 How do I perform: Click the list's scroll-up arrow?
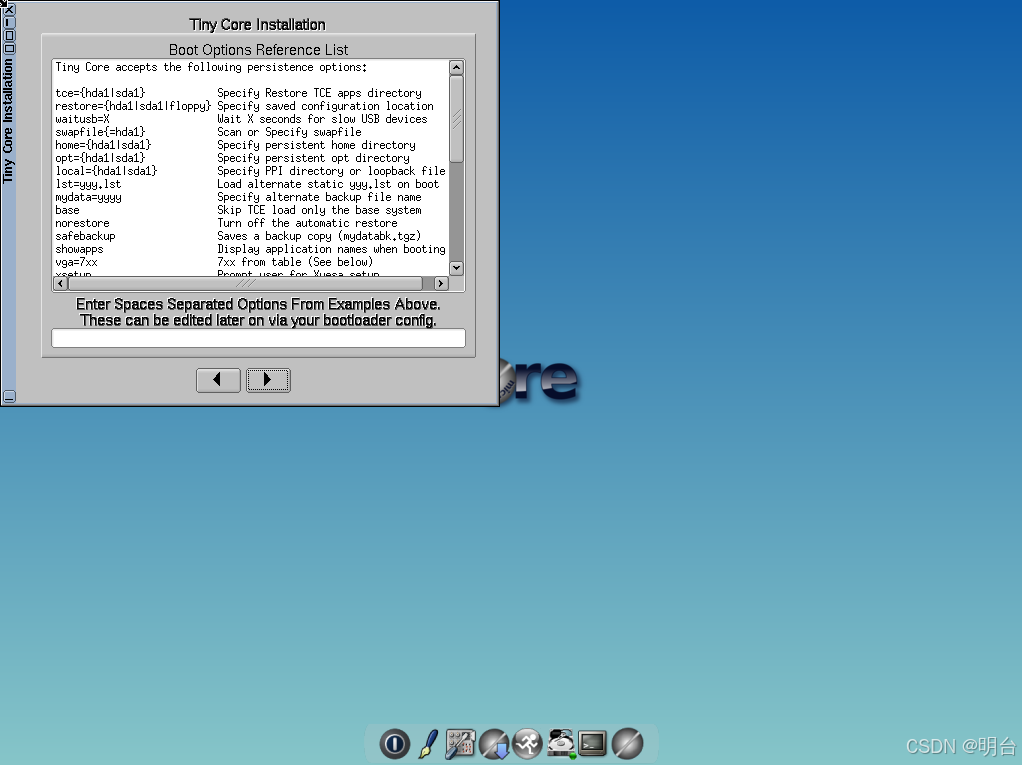[x=456, y=67]
